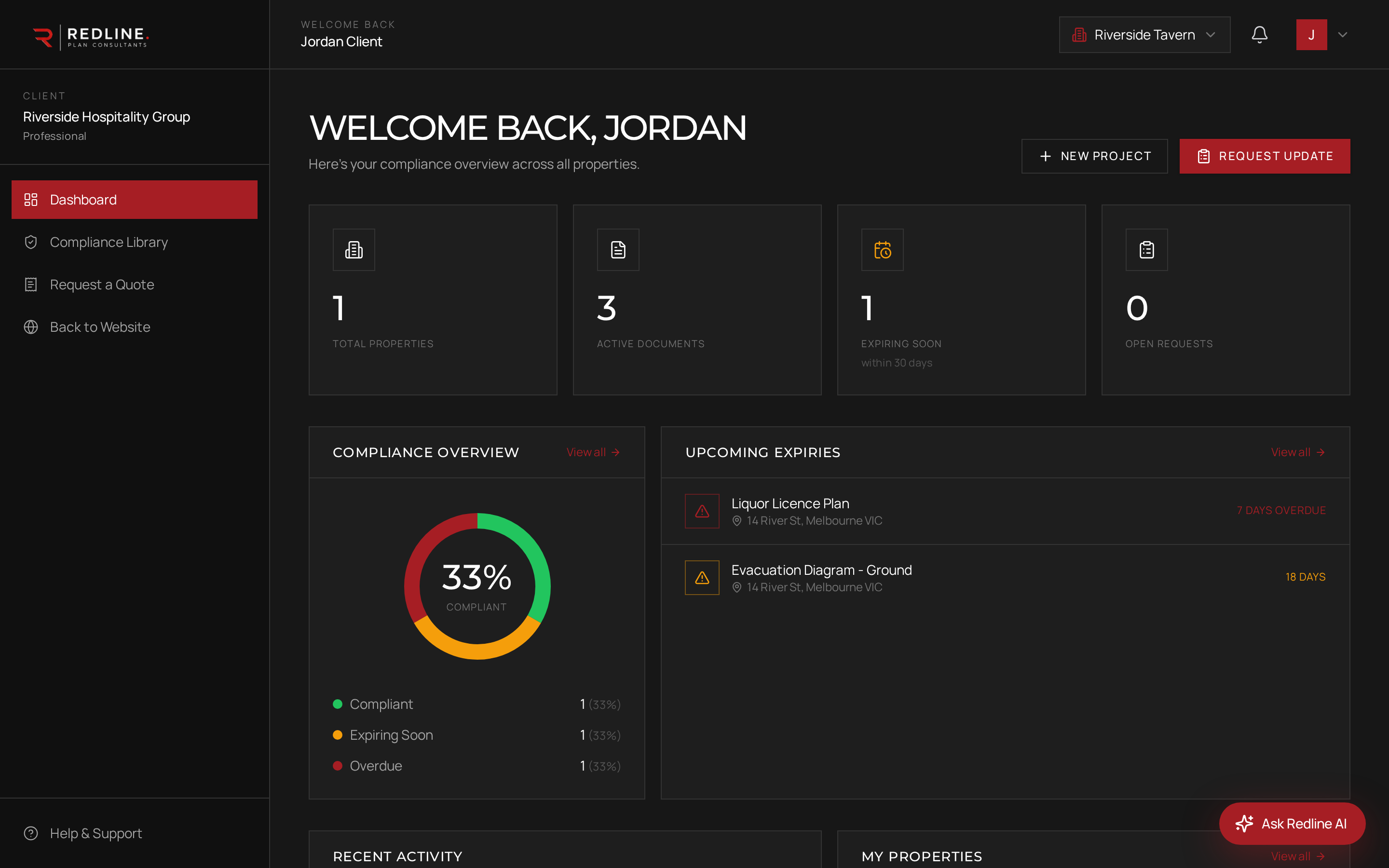Open Help & Support
The image size is (1389, 868).
pyautogui.click(x=134, y=833)
